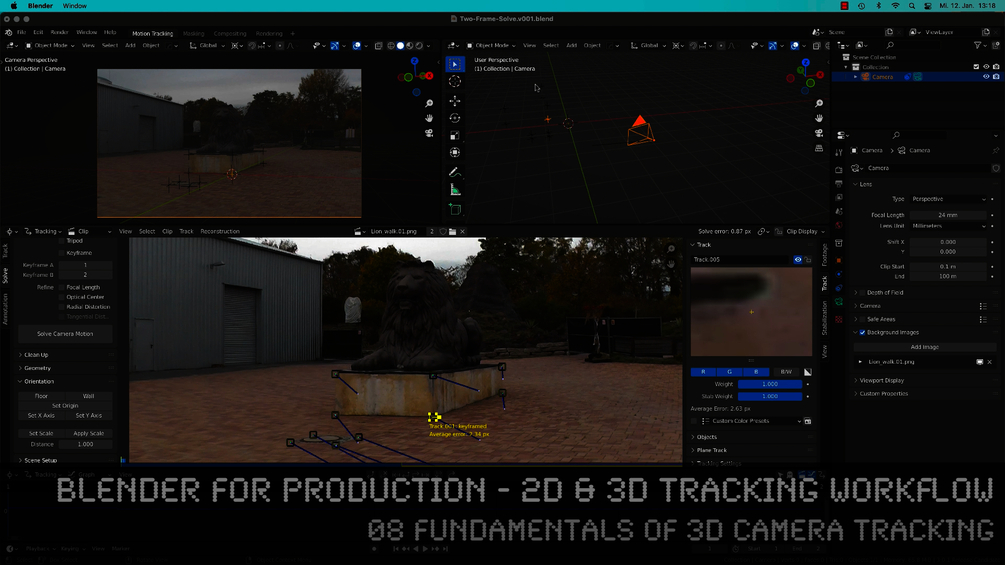The image size is (1005, 565).
Task: Expand the Plane Track panel
Action: point(711,450)
